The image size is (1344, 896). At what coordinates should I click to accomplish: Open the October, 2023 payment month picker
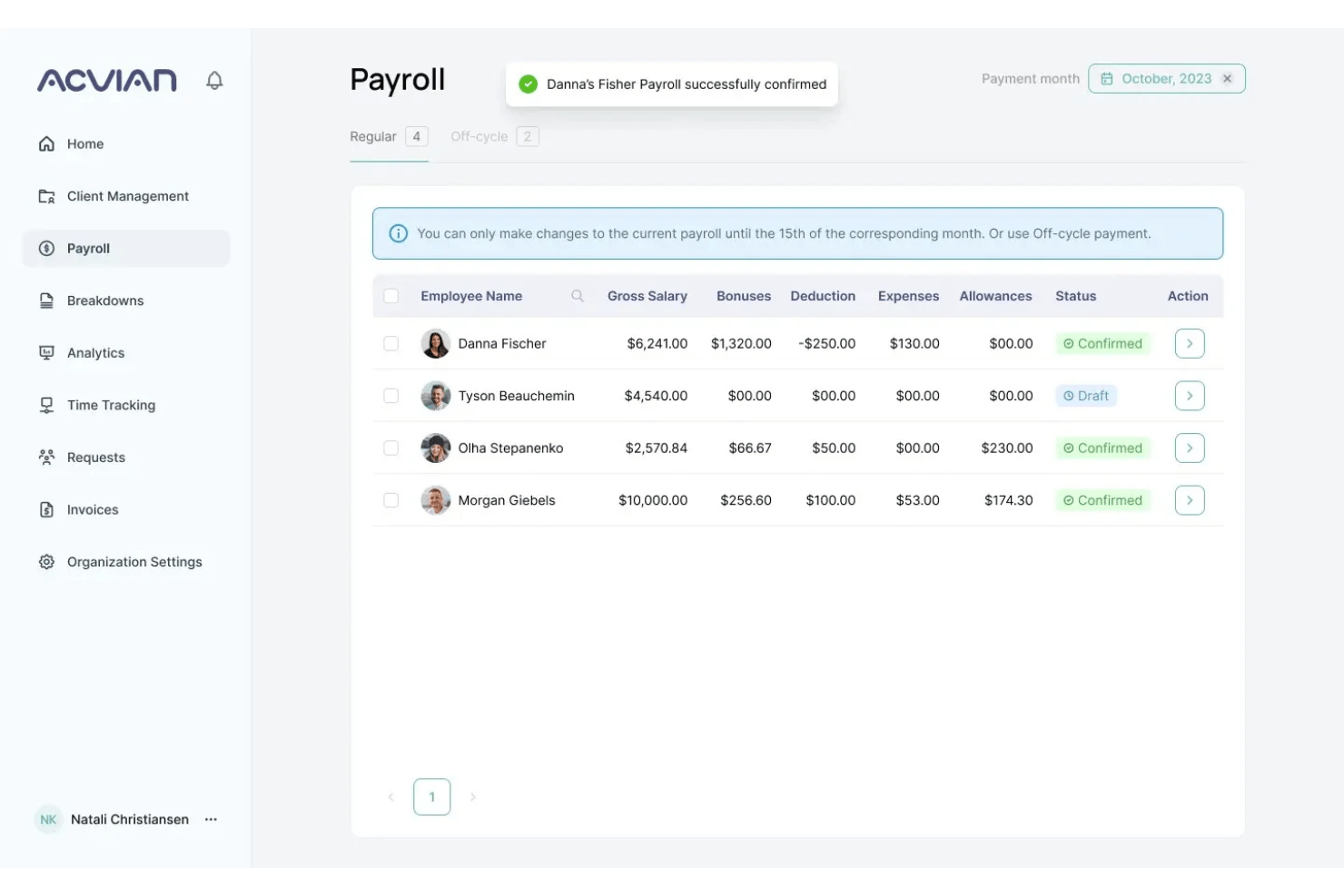point(1167,79)
